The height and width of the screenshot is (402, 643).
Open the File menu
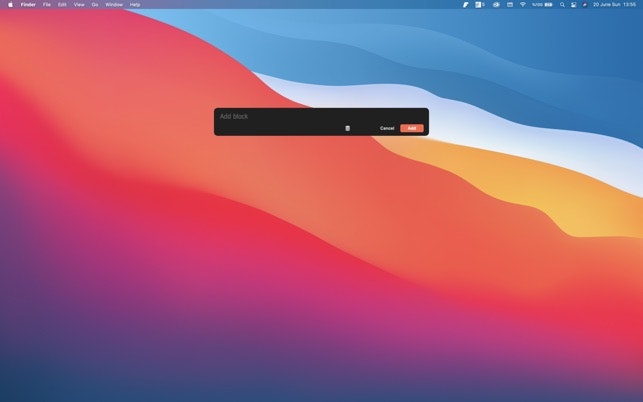tap(47, 5)
